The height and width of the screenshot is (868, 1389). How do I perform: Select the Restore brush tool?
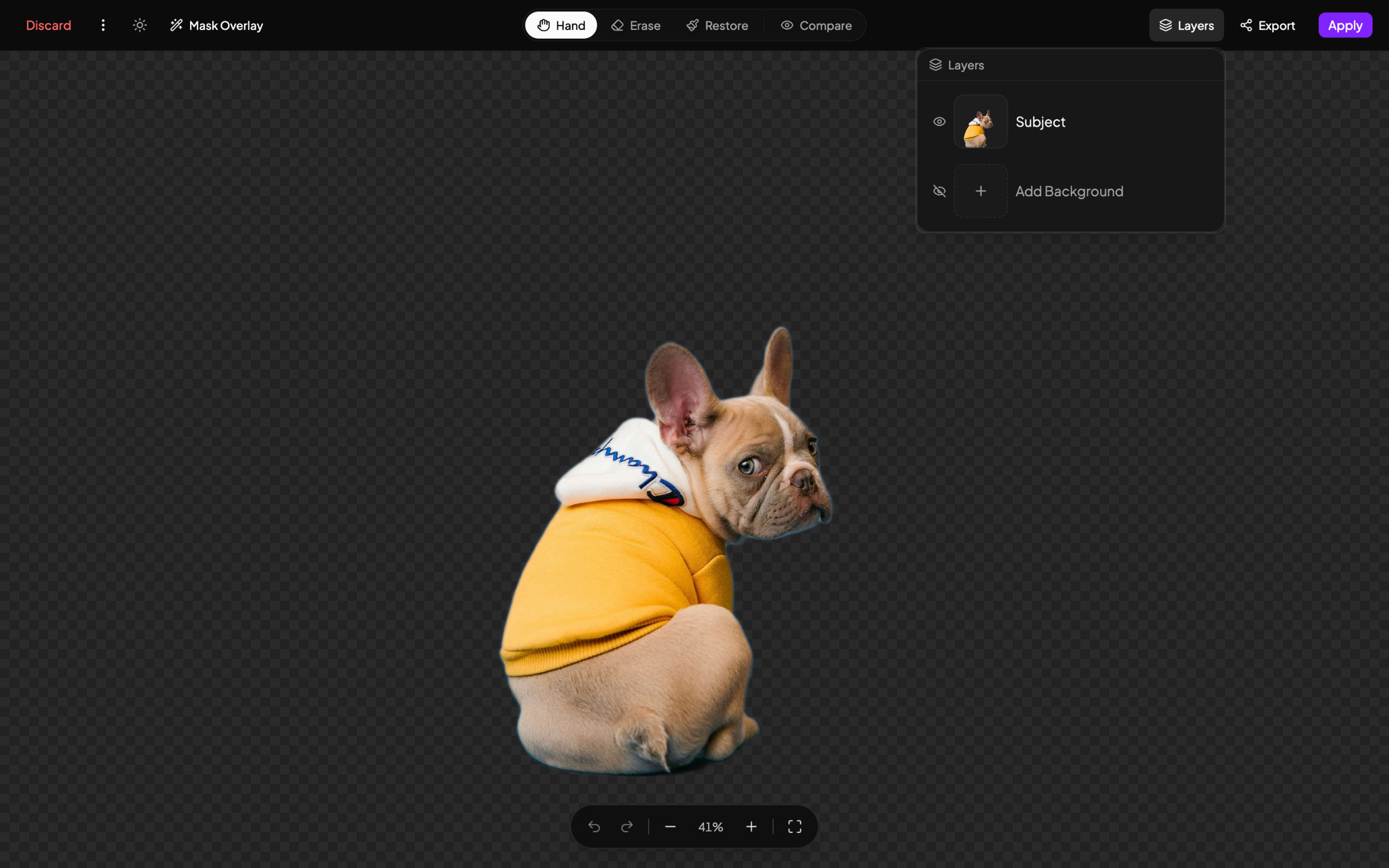[717, 26]
